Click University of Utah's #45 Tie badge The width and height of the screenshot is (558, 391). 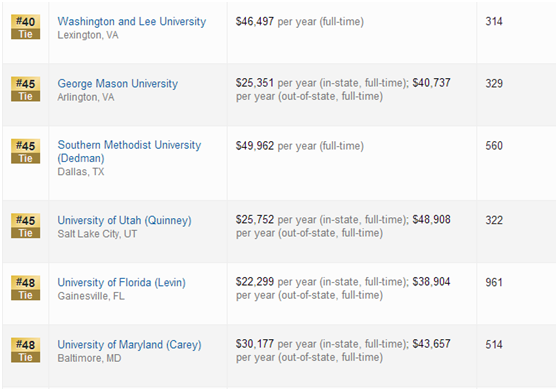click(26, 226)
